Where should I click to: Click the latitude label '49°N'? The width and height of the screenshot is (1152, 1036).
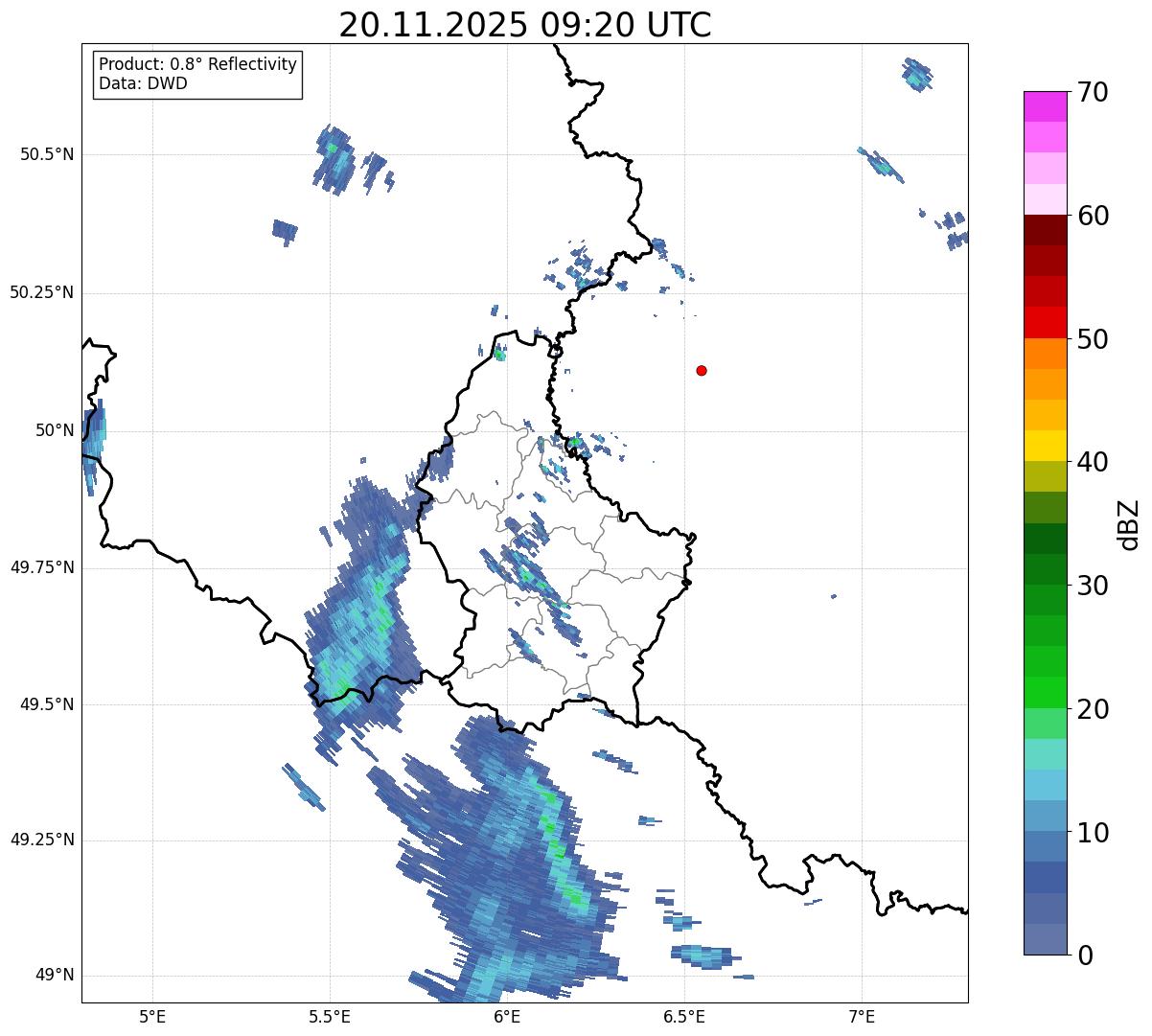point(55,976)
